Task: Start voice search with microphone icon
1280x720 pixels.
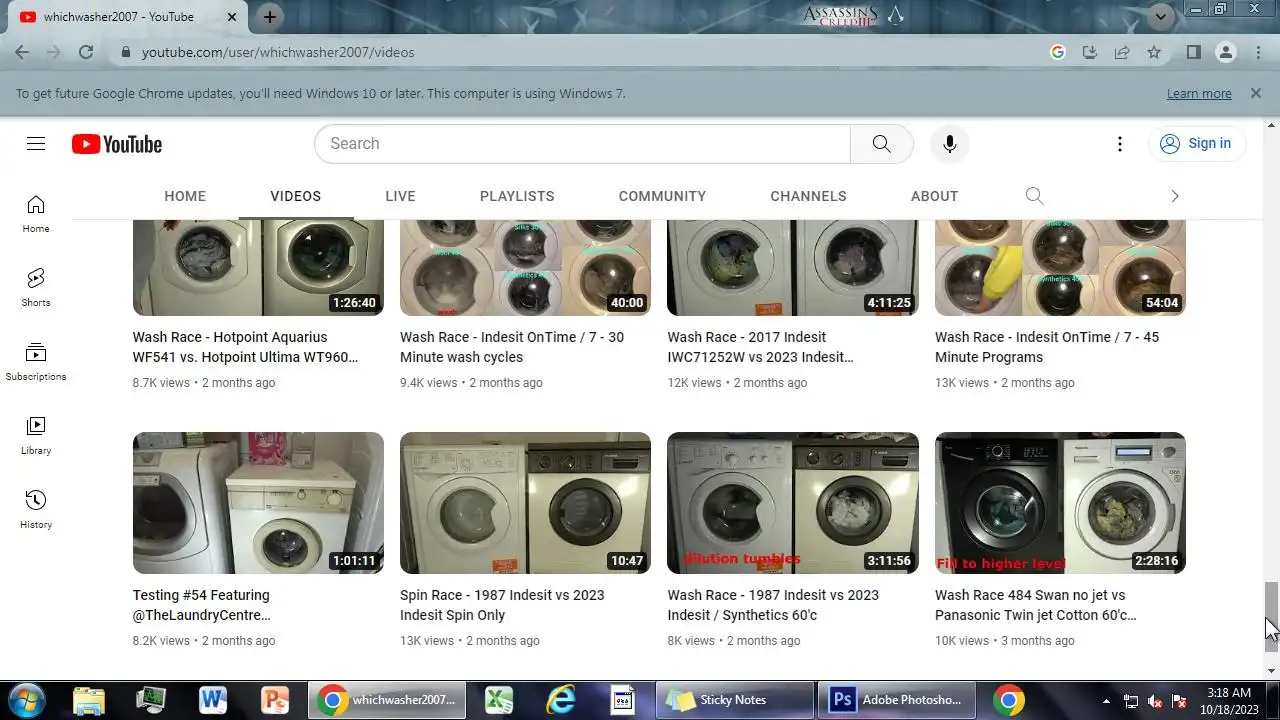Action: (x=949, y=144)
